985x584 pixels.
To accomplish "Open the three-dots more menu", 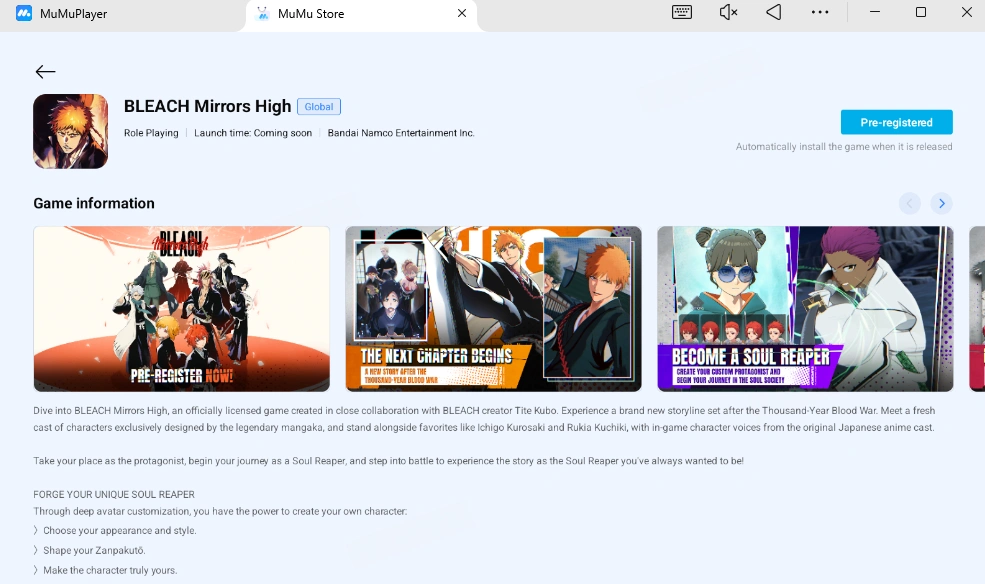I will tap(820, 12).
